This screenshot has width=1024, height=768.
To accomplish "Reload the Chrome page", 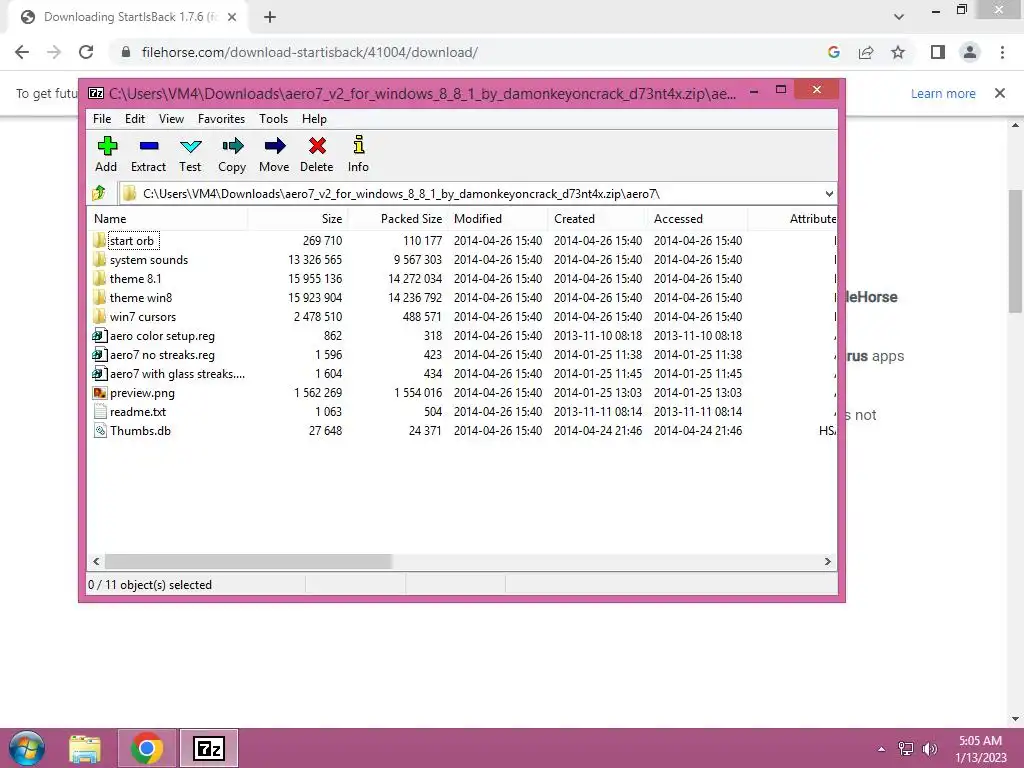I will click(86, 52).
